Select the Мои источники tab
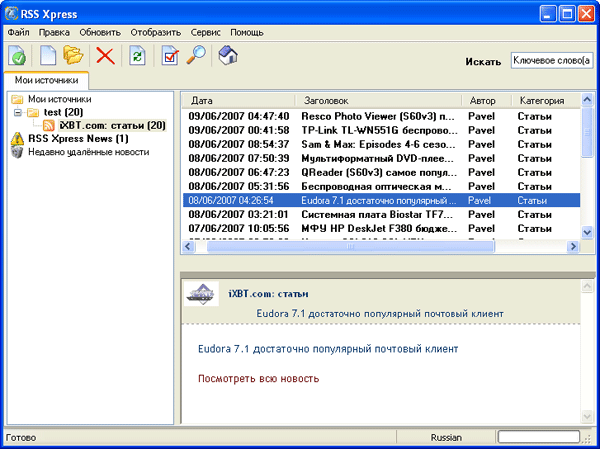Screen dimensions: 600x449 tap(46, 80)
